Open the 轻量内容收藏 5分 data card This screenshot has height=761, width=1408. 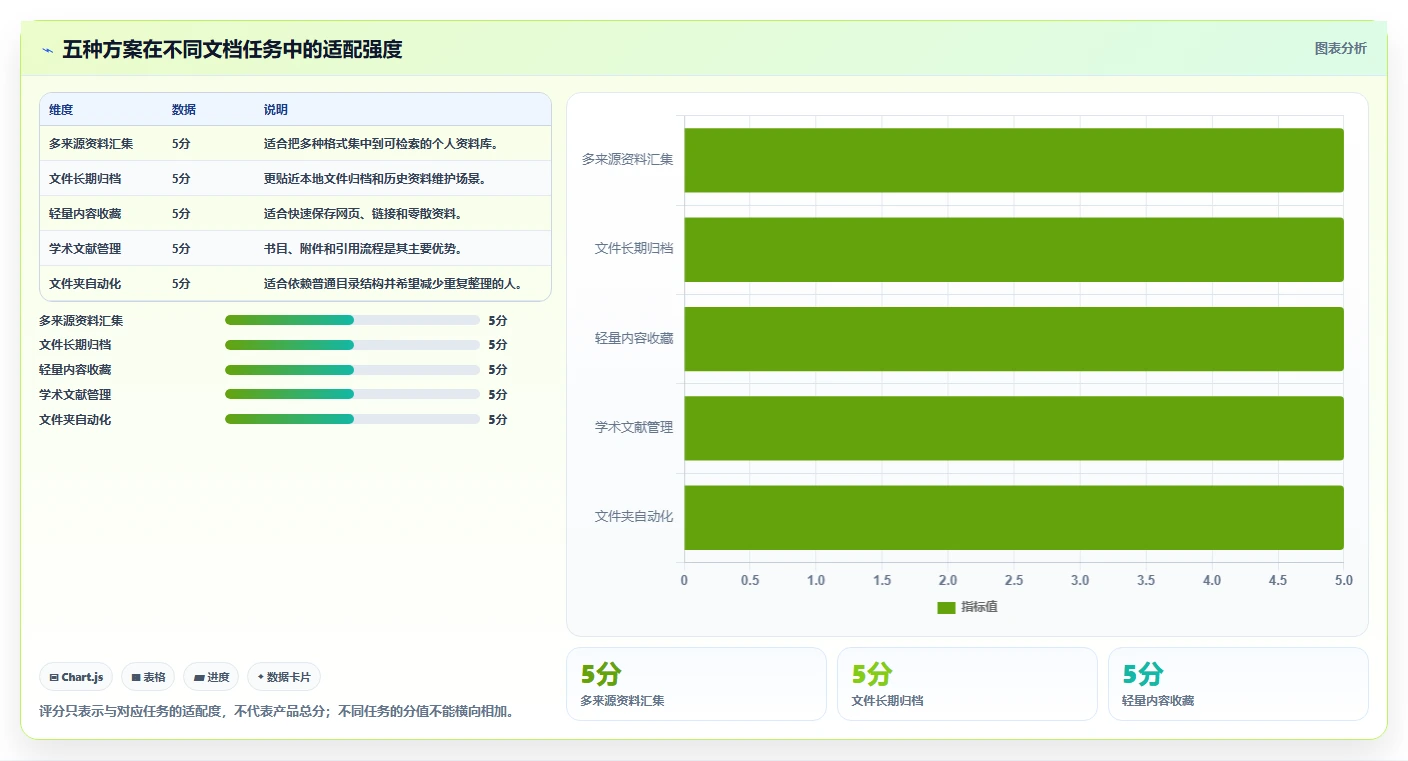[1238, 684]
